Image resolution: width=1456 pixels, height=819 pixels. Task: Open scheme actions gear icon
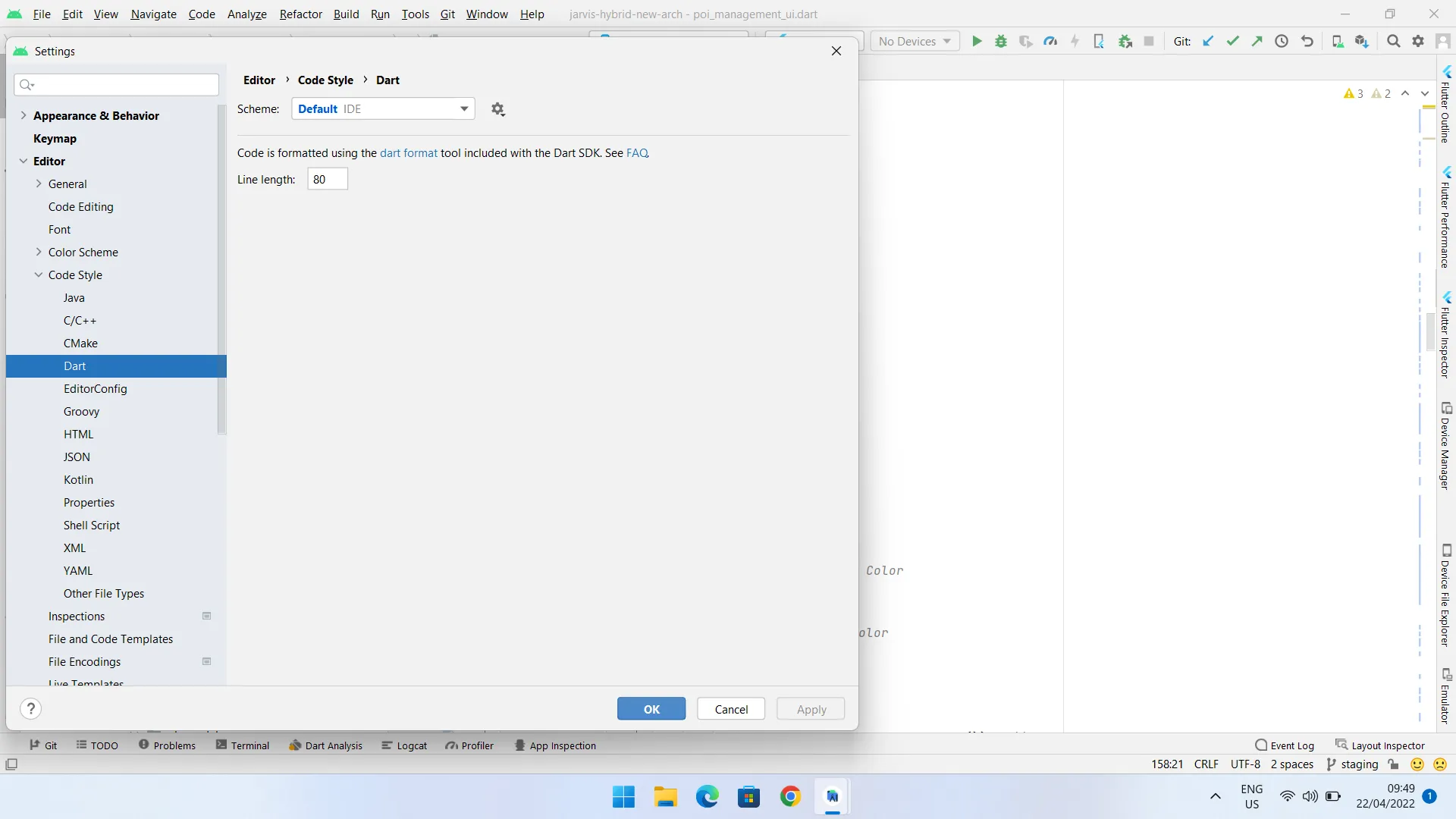(x=497, y=109)
